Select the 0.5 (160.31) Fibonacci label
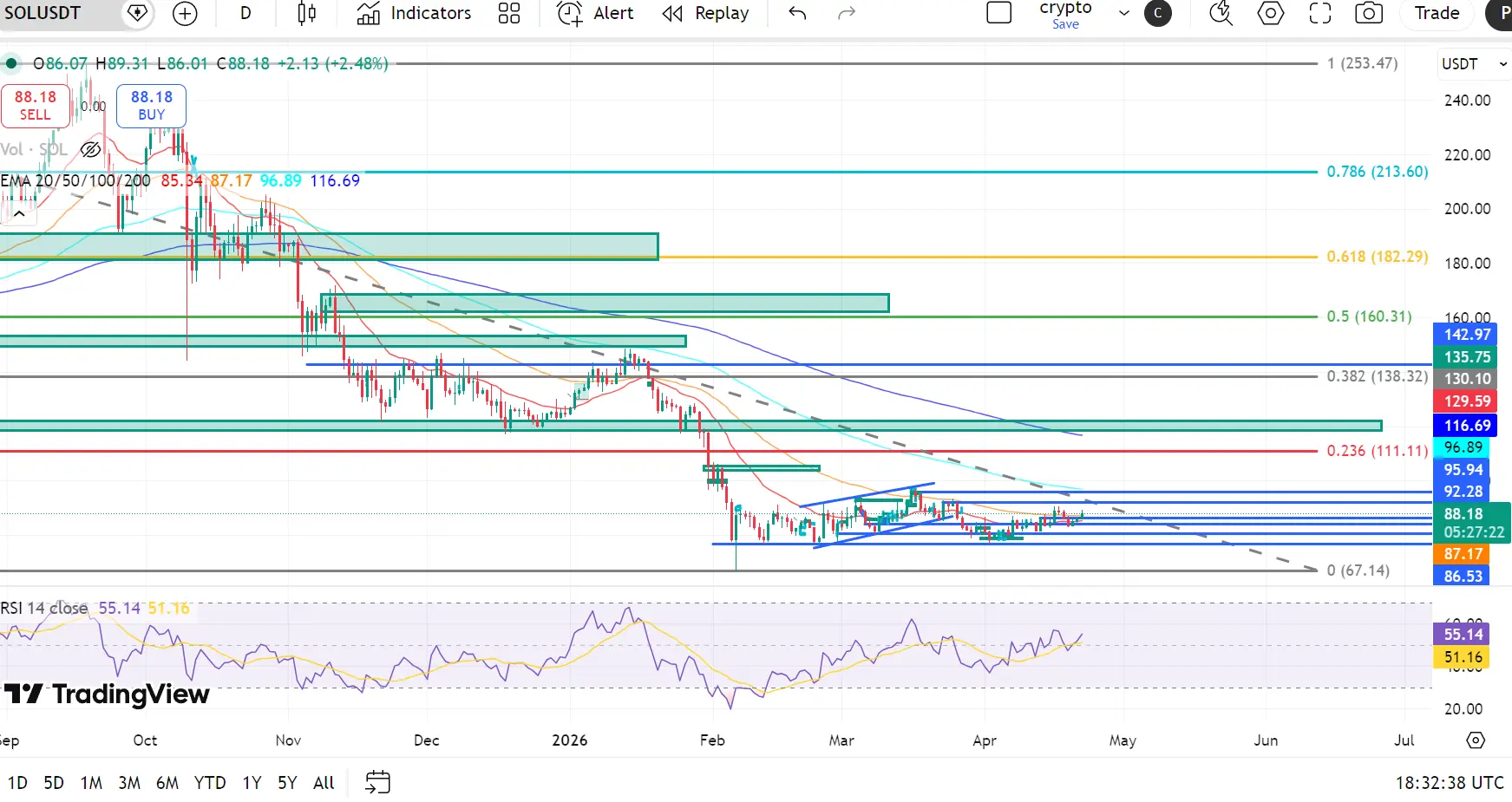The height and width of the screenshot is (802, 1512). click(1370, 316)
